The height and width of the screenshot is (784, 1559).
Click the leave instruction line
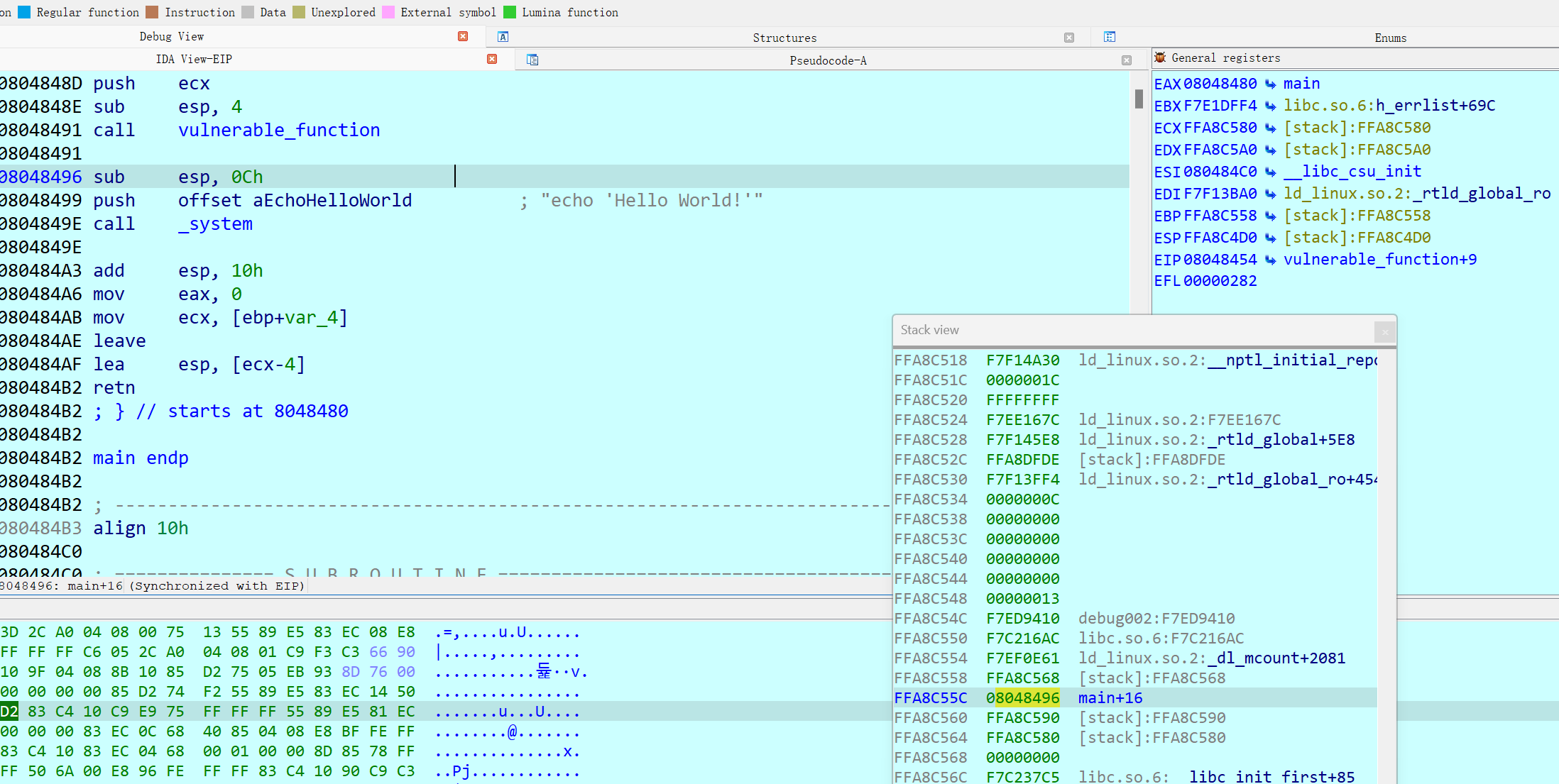pyautogui.click(x=119, y=341)
